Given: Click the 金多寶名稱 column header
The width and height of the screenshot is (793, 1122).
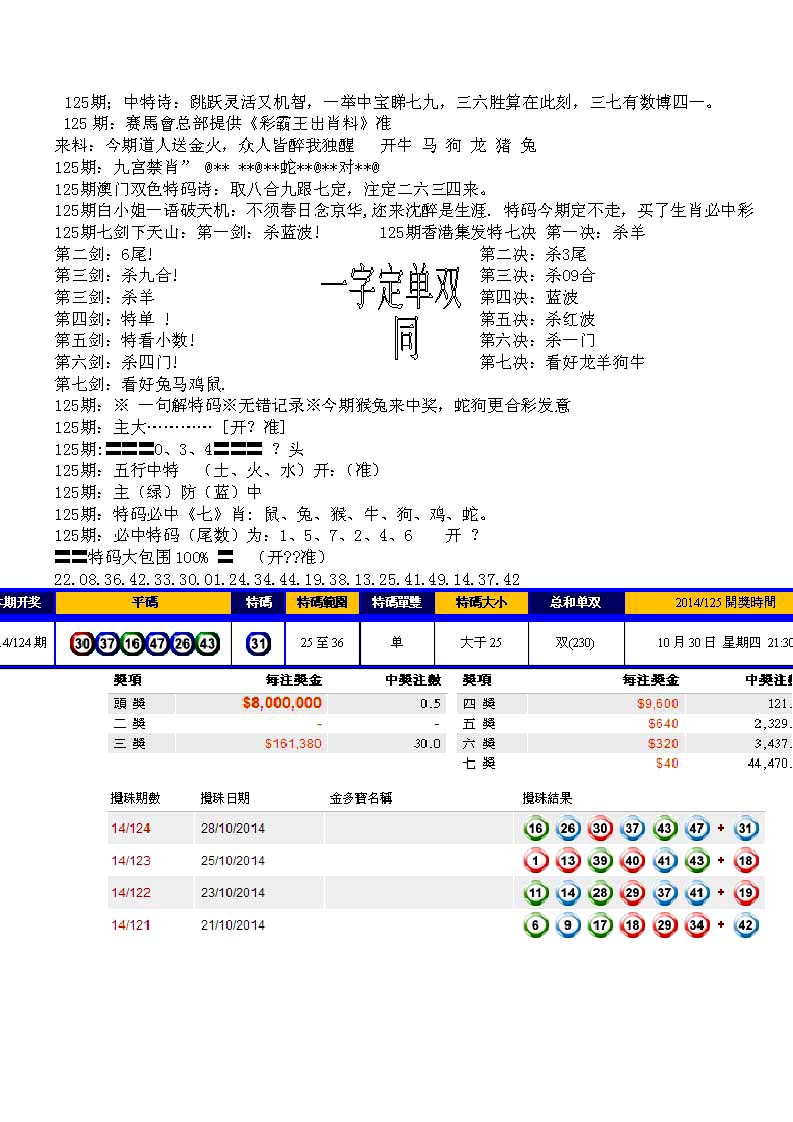Looking at the screenshot, I should pos(361,798).
